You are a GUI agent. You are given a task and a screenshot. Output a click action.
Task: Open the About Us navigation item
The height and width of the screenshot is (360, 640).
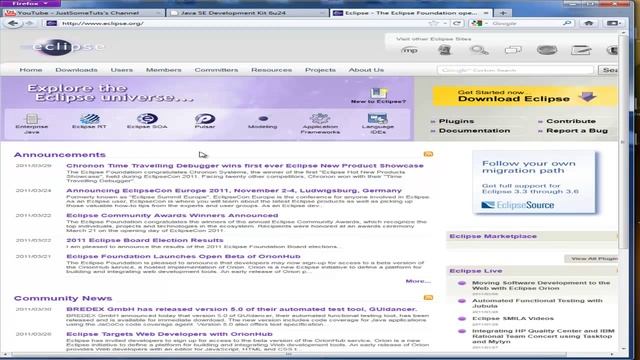click(x=366, y=70)
